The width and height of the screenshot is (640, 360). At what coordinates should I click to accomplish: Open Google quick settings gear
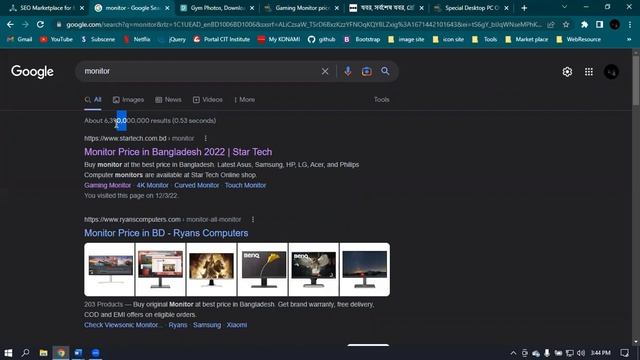pos(567,72)
